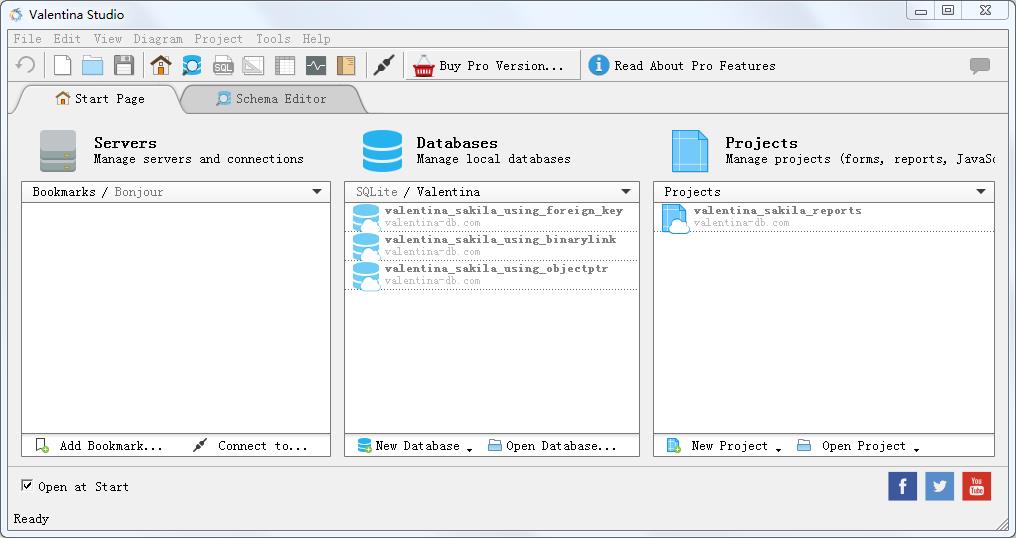This screenshot has height=538, width=1016.
Task: Click the large Projects blueprint icon
Action: point(690,151)
